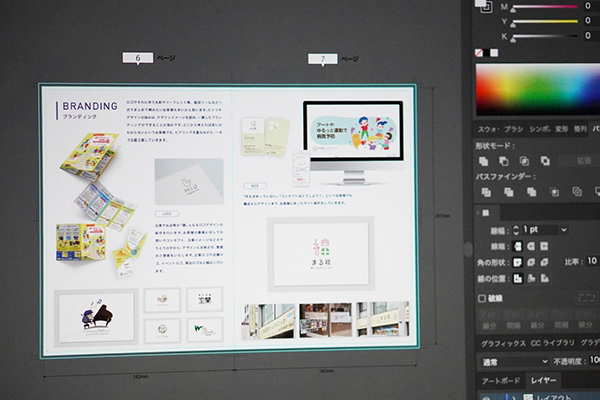Click the Y yellow slider track
The image size is (600, 400).
coord(546,21)
